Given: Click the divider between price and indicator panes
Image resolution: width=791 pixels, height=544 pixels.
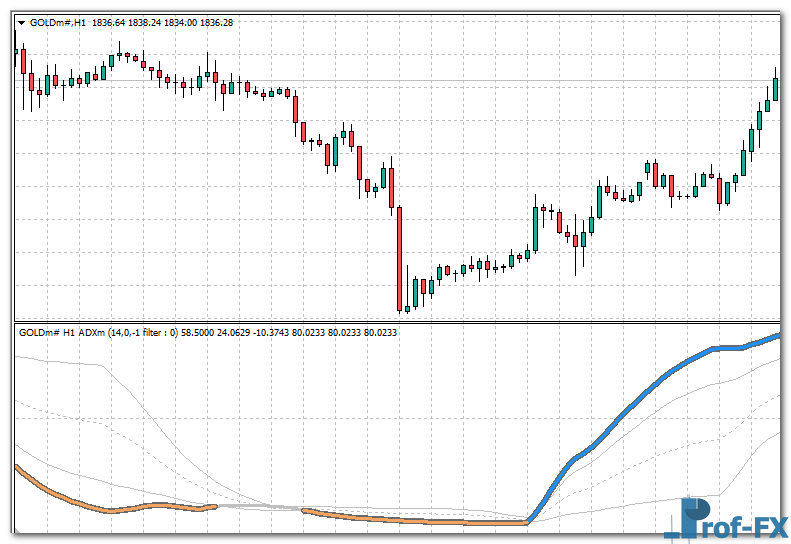Looking at the screenshot, I should [400, 321].
